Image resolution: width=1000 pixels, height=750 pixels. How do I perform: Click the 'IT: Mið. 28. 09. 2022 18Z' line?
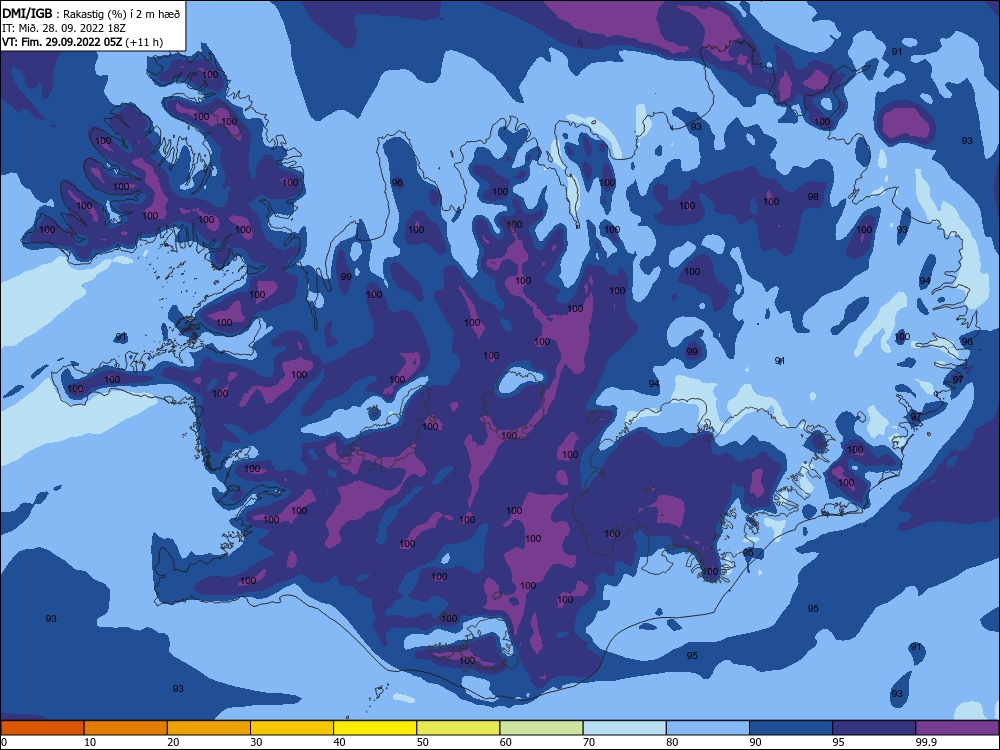(64, 28)
